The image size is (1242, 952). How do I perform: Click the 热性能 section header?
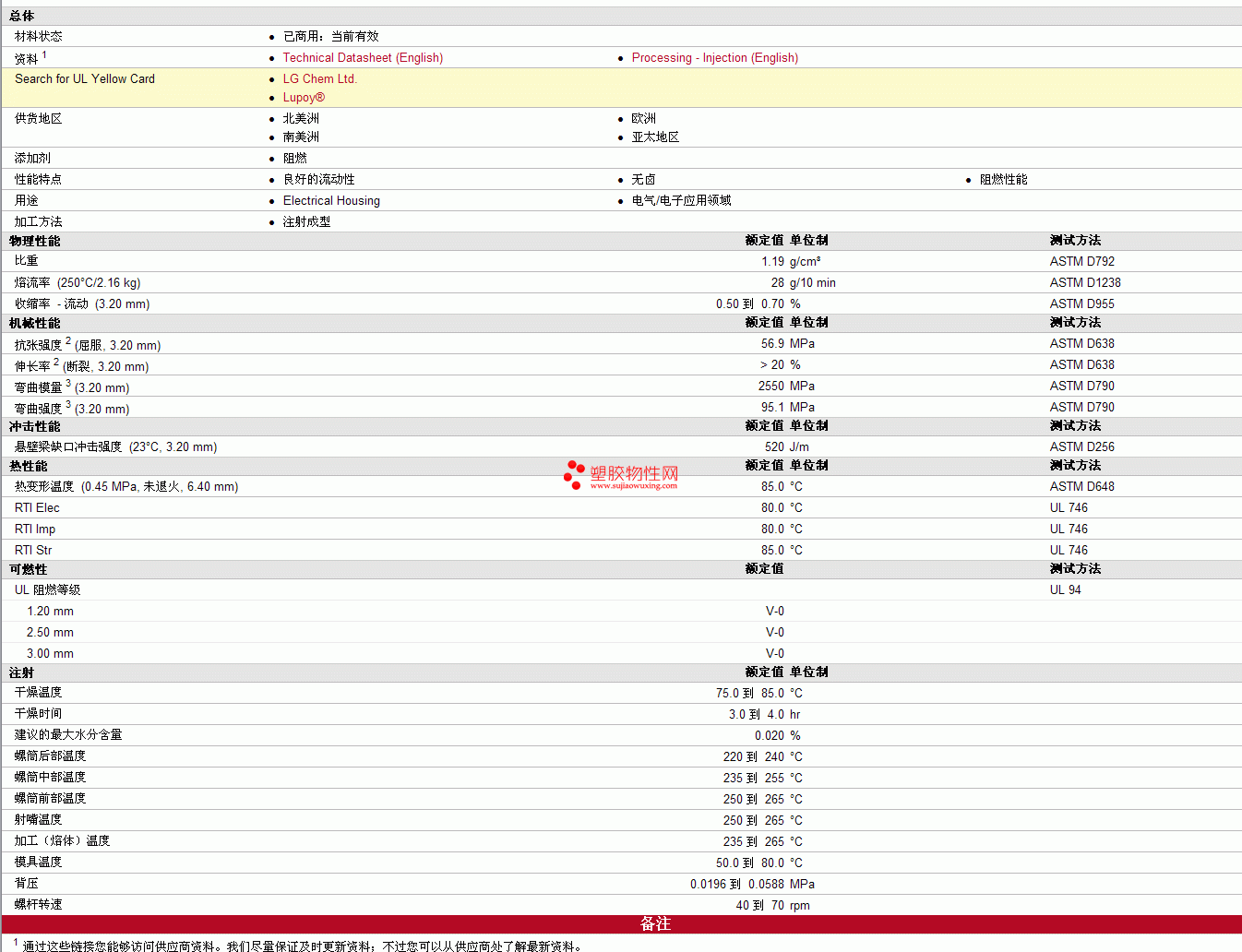(29, 466)
